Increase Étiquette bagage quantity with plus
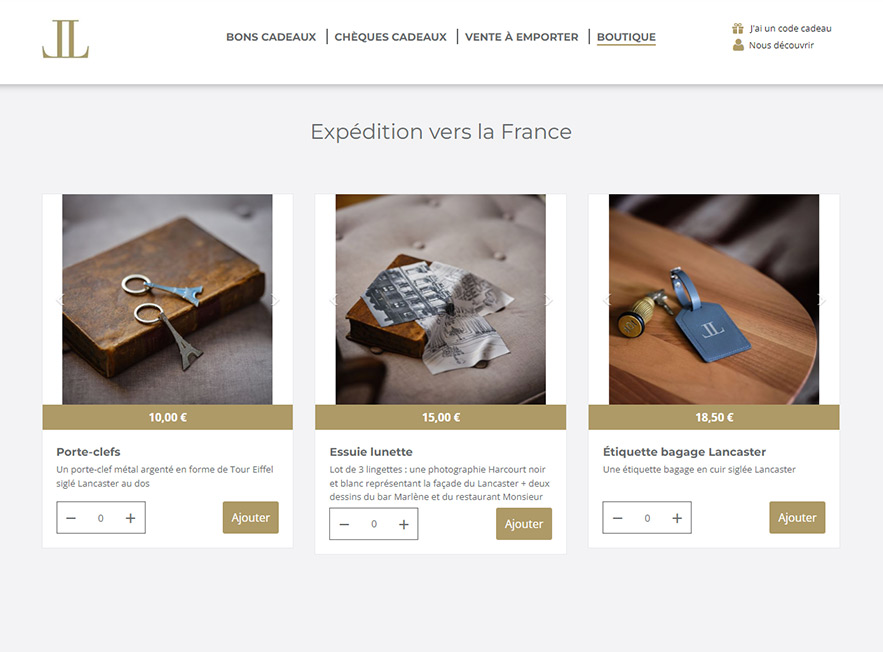Screen dimensions: 883x652 point(677,518)
